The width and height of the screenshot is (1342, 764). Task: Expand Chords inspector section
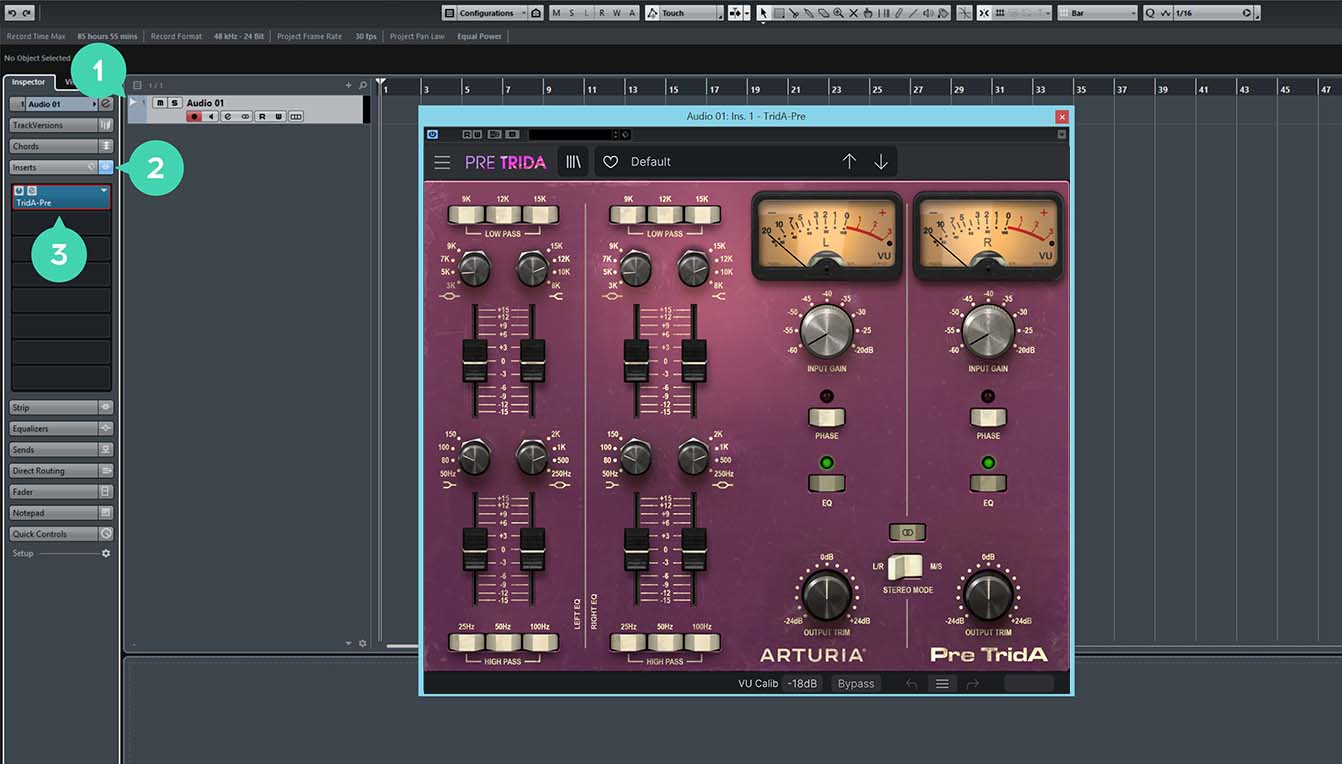(x=60, y=146)
